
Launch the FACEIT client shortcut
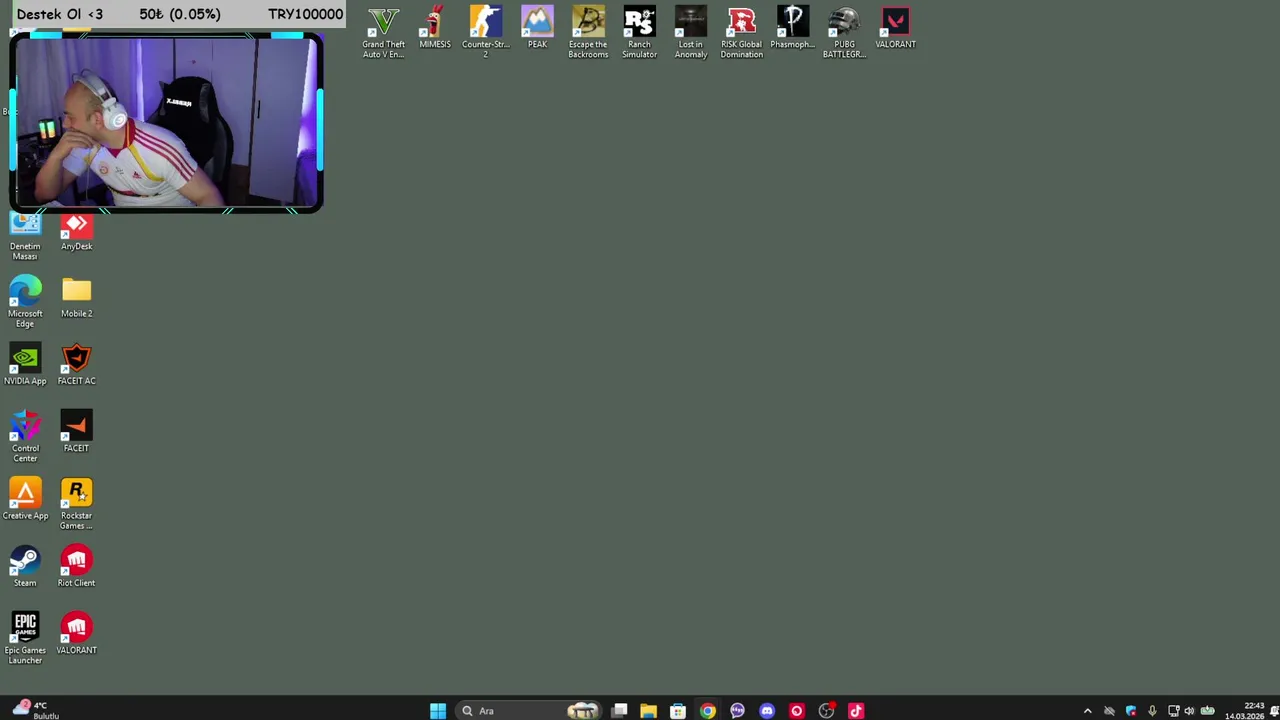tap(76, 431)
